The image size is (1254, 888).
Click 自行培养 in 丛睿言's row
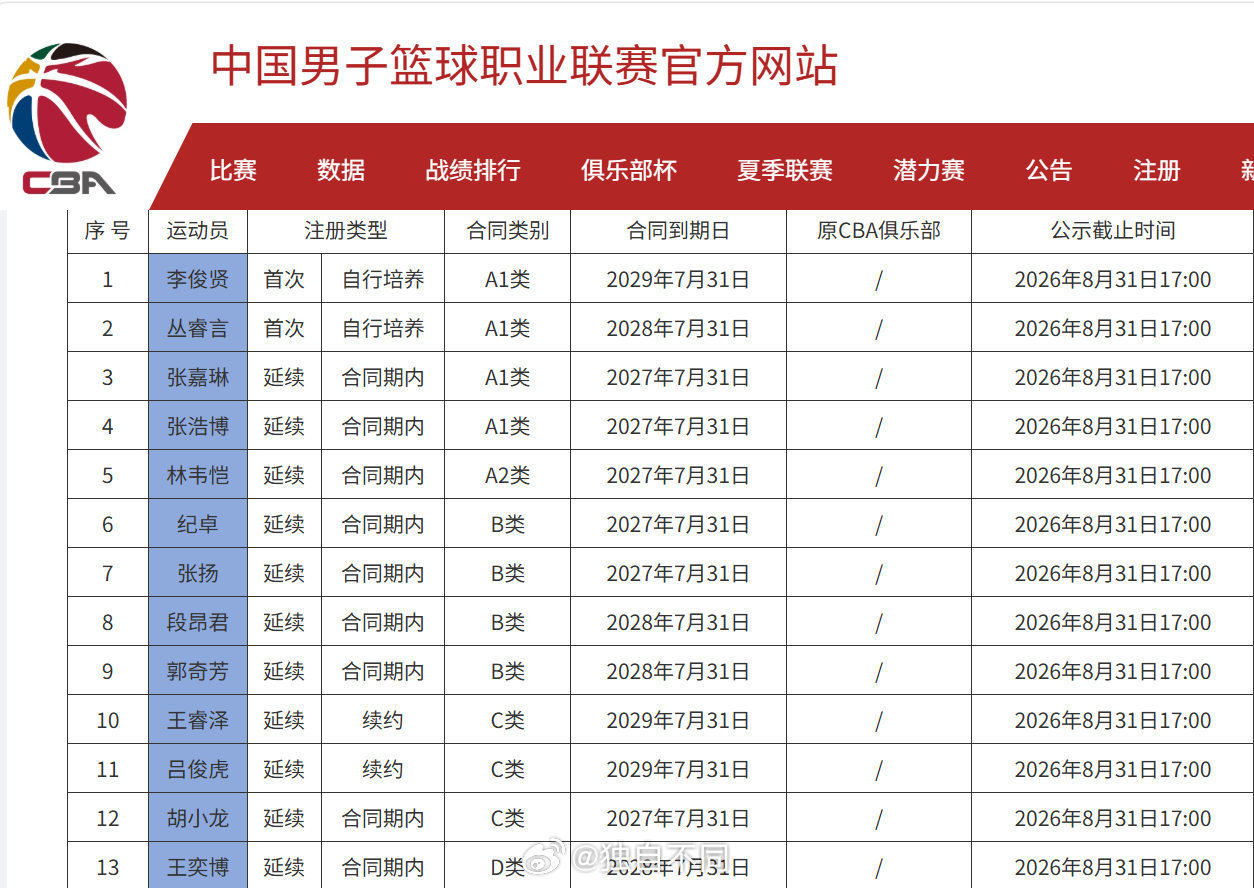click(383, 328)
